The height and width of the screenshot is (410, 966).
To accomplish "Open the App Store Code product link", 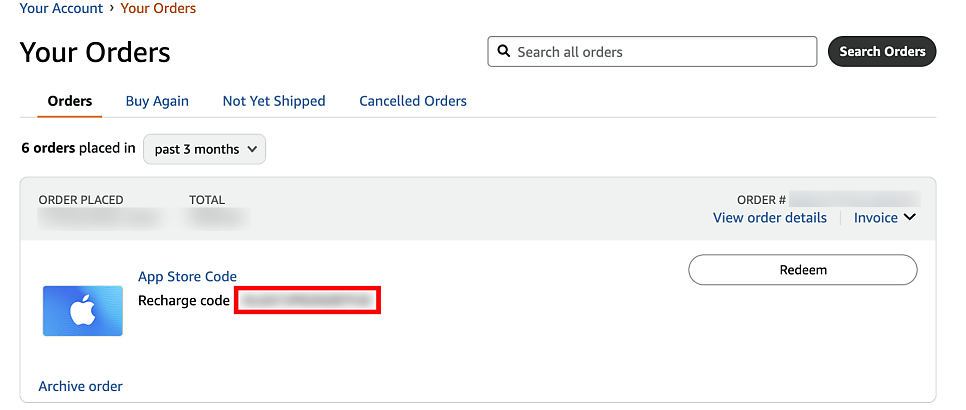I will click(x=187, y=276).
